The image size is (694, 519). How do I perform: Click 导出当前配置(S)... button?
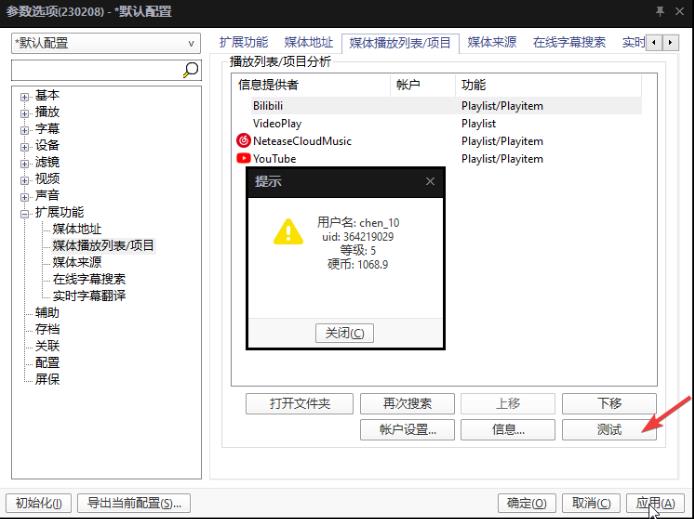click(134, 503)
